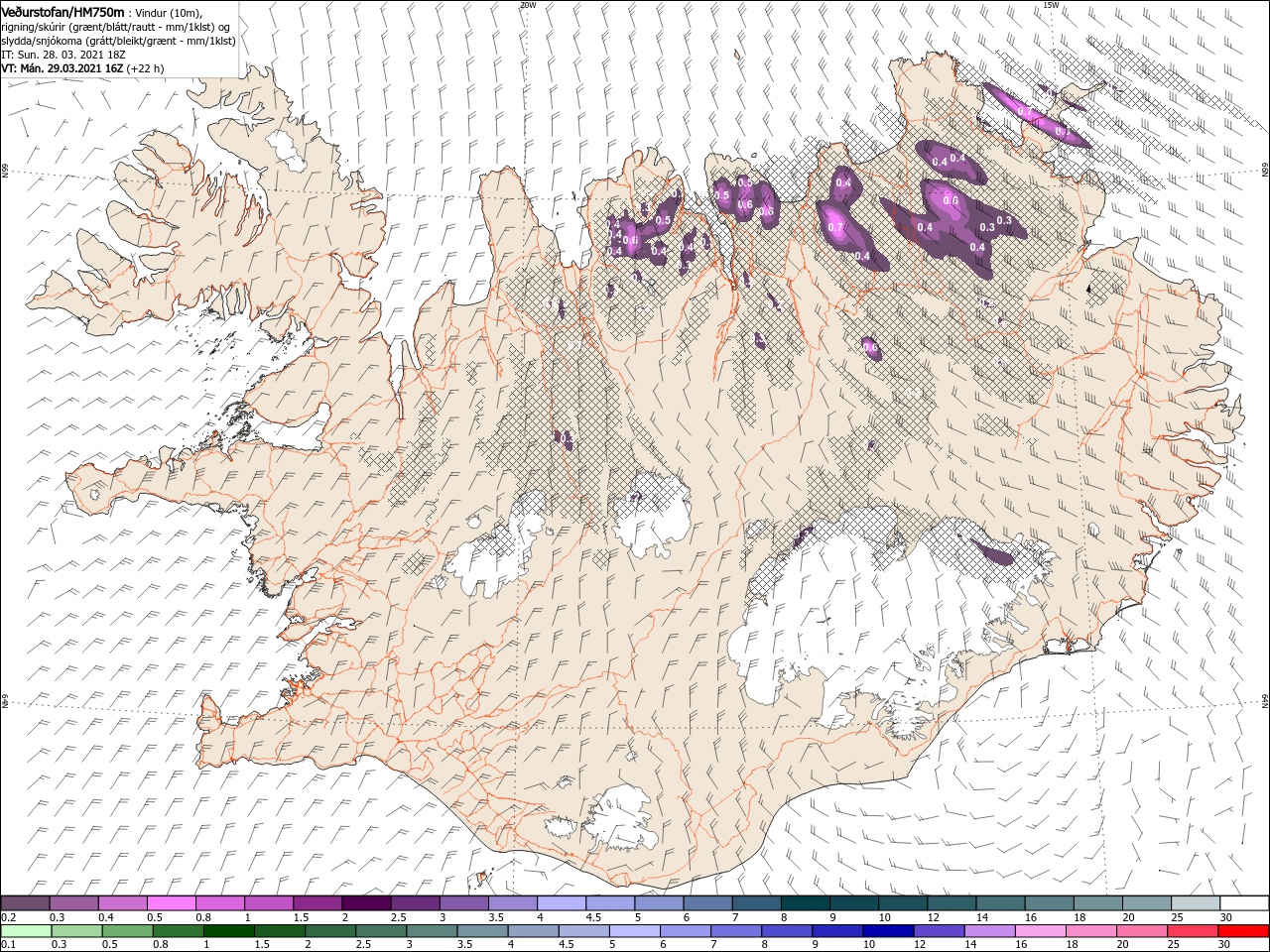
Task: Select the 4 light lavender swatch, upper scale
Action: 562,903
